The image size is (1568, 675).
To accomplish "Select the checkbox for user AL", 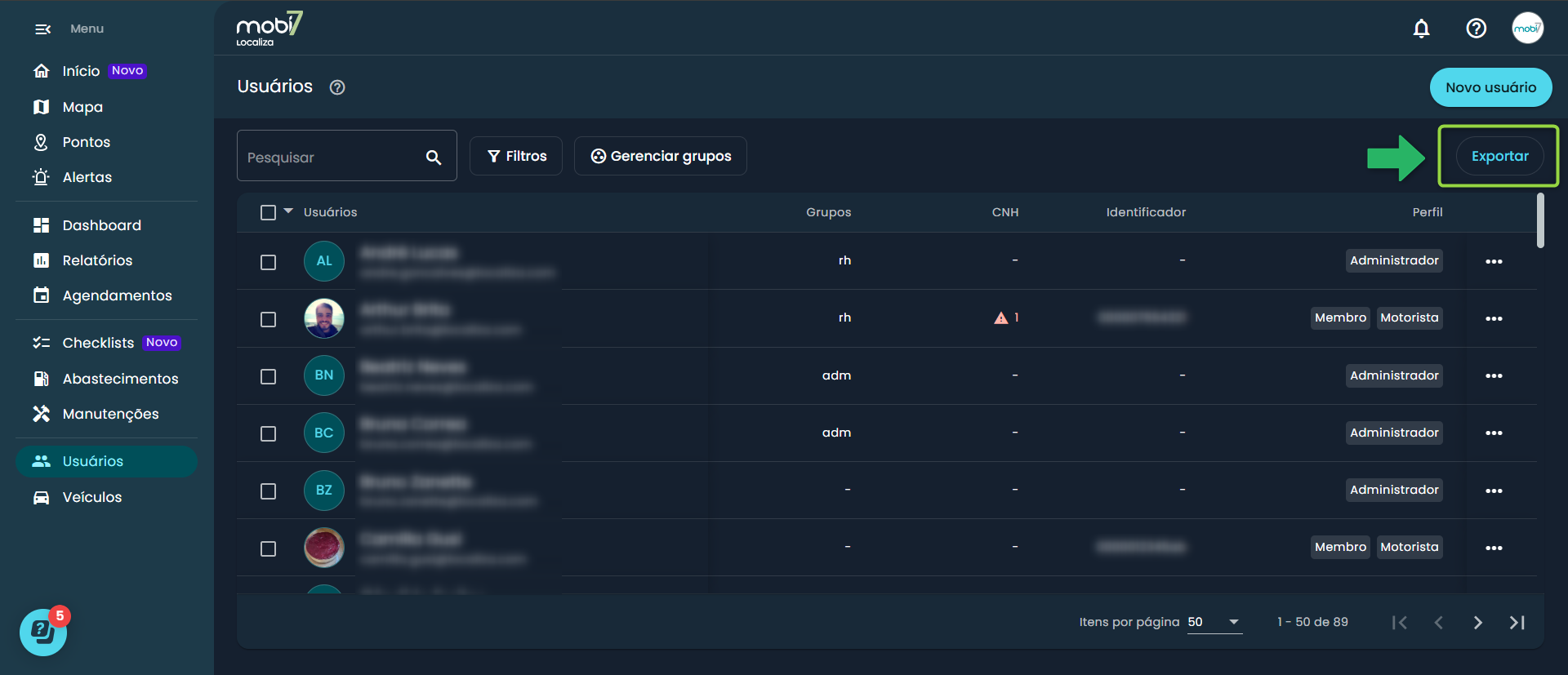I will (x=268, y=262).
